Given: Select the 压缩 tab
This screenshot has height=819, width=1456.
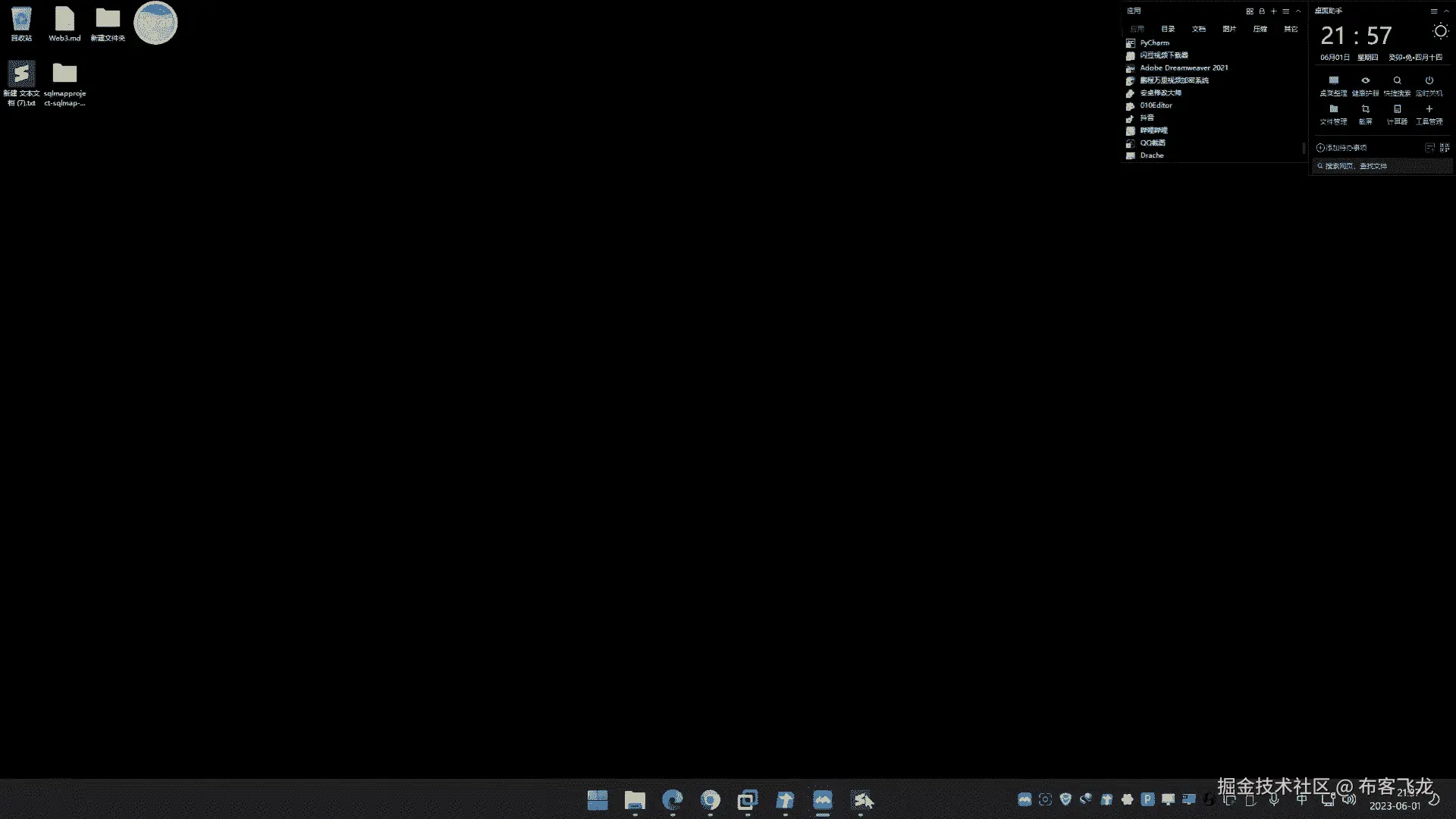Looking at the screenshot, I should click(1260, 29).
